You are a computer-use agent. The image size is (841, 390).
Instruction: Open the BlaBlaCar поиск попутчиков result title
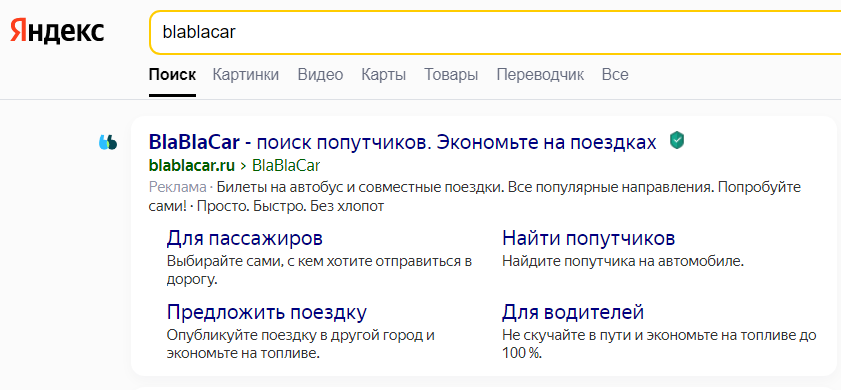(x=402, y=142)
